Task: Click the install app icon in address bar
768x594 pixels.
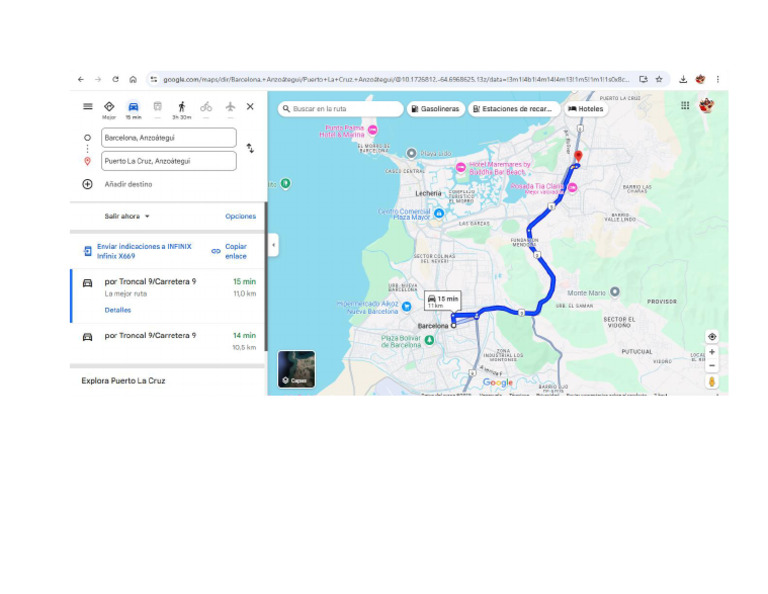Action: pos(643,79)
